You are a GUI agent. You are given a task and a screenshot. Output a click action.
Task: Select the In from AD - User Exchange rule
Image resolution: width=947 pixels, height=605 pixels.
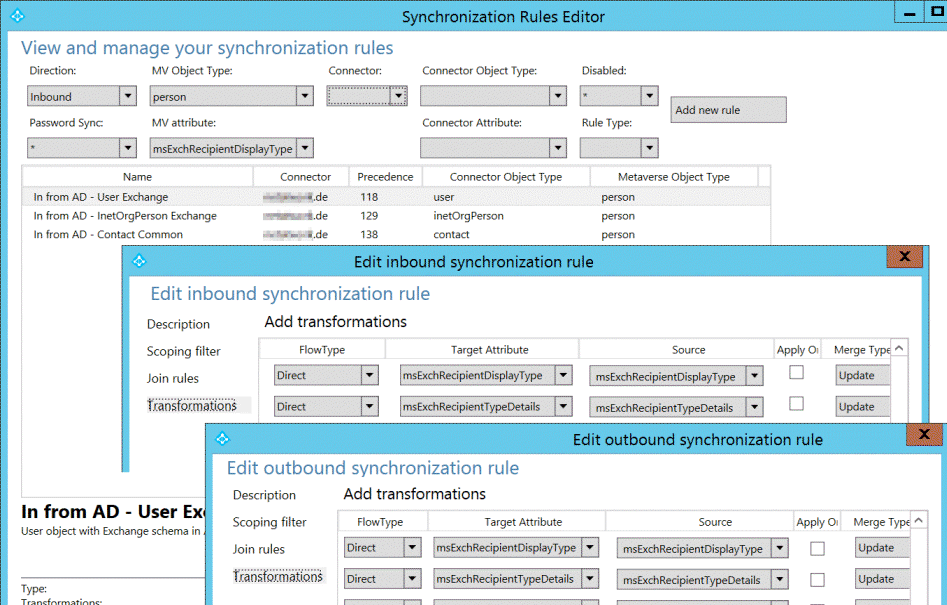coord(396,197)
